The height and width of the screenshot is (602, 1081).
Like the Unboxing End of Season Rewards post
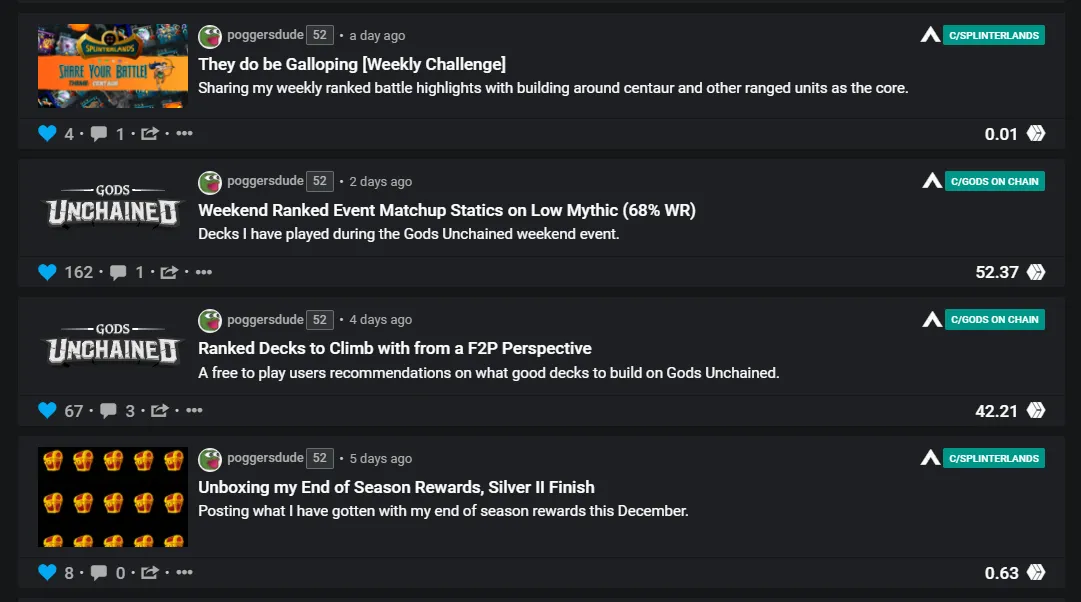[47, 573]
